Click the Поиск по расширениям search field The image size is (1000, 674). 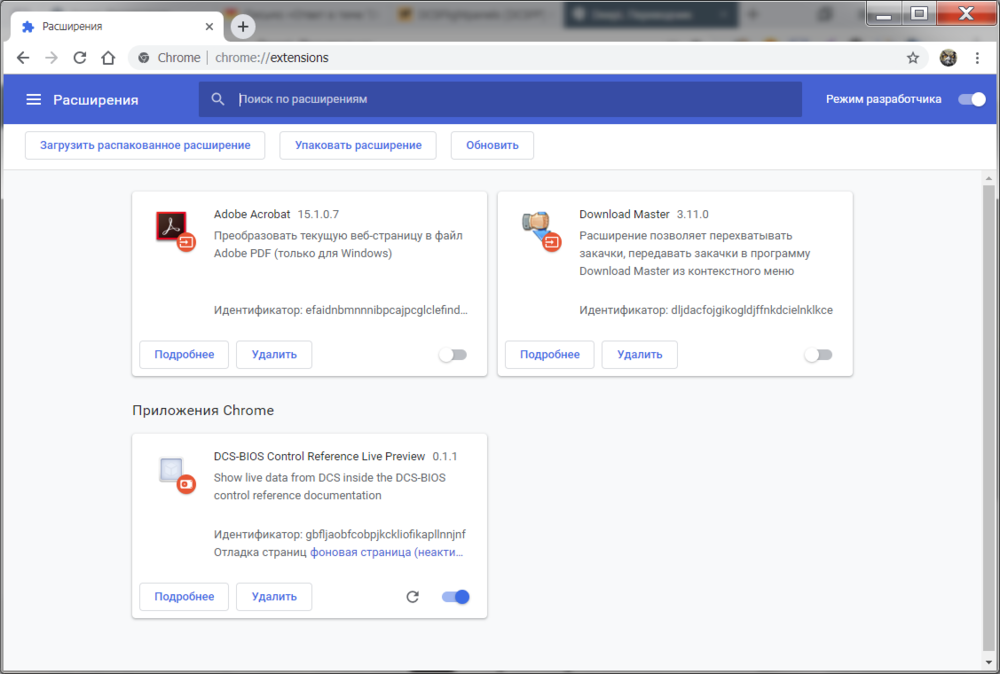(500, 99)
